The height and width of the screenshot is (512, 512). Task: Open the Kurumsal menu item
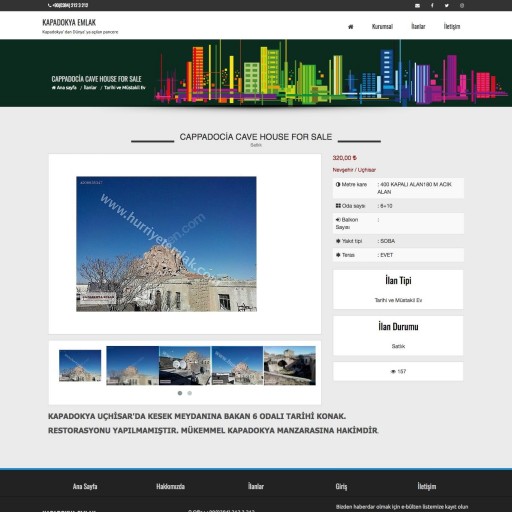382,26
